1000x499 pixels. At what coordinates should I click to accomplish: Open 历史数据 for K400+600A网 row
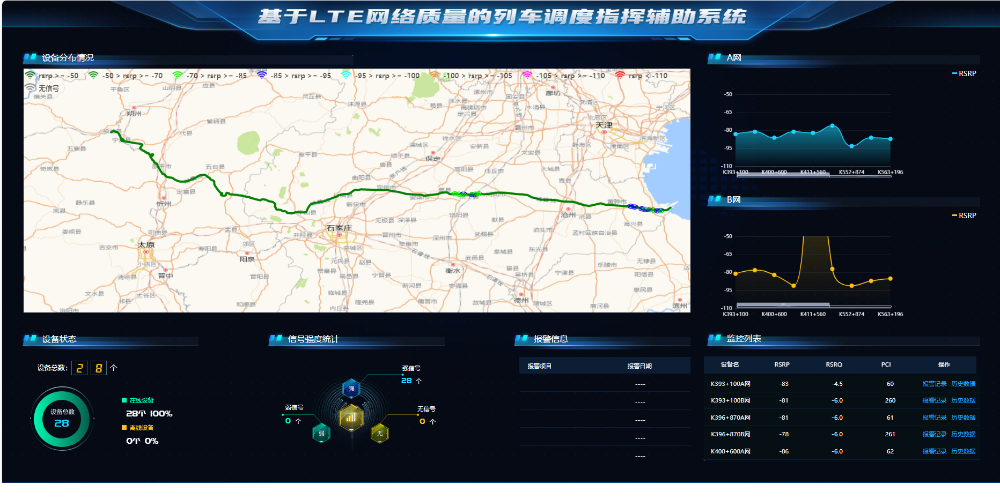pos(963,451)
